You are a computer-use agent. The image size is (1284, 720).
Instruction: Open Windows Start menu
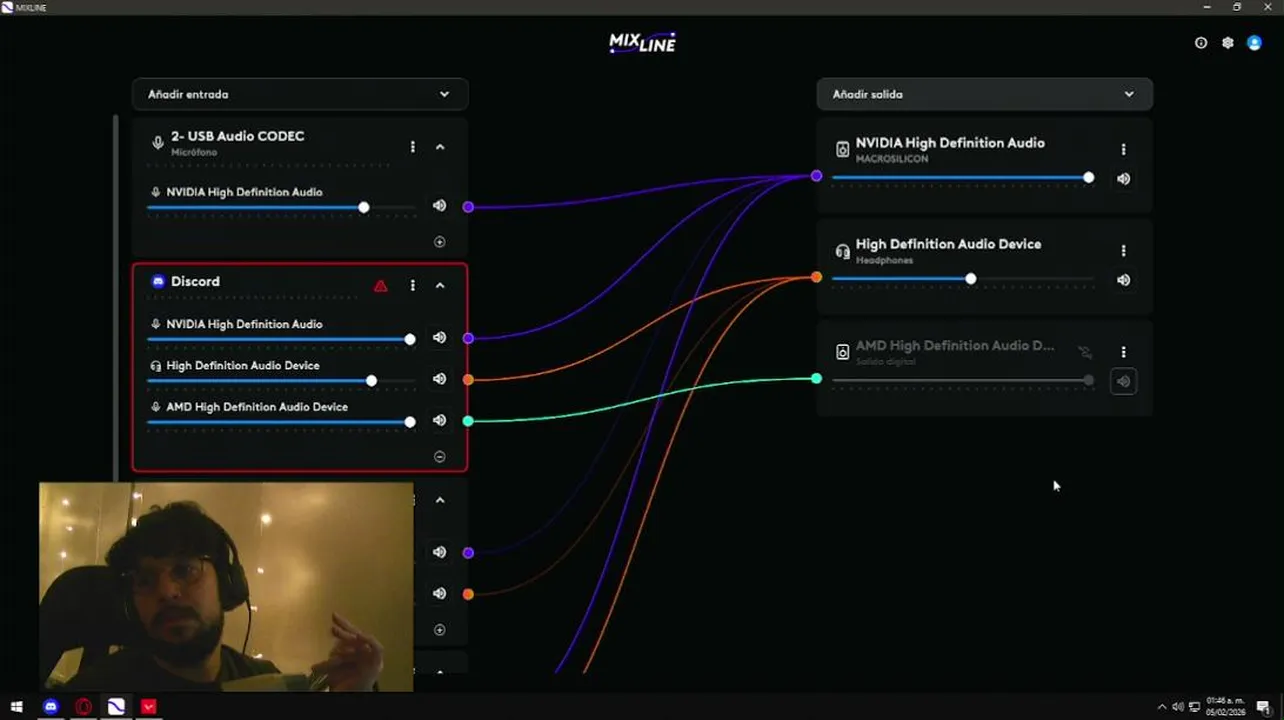coord(16,707)
